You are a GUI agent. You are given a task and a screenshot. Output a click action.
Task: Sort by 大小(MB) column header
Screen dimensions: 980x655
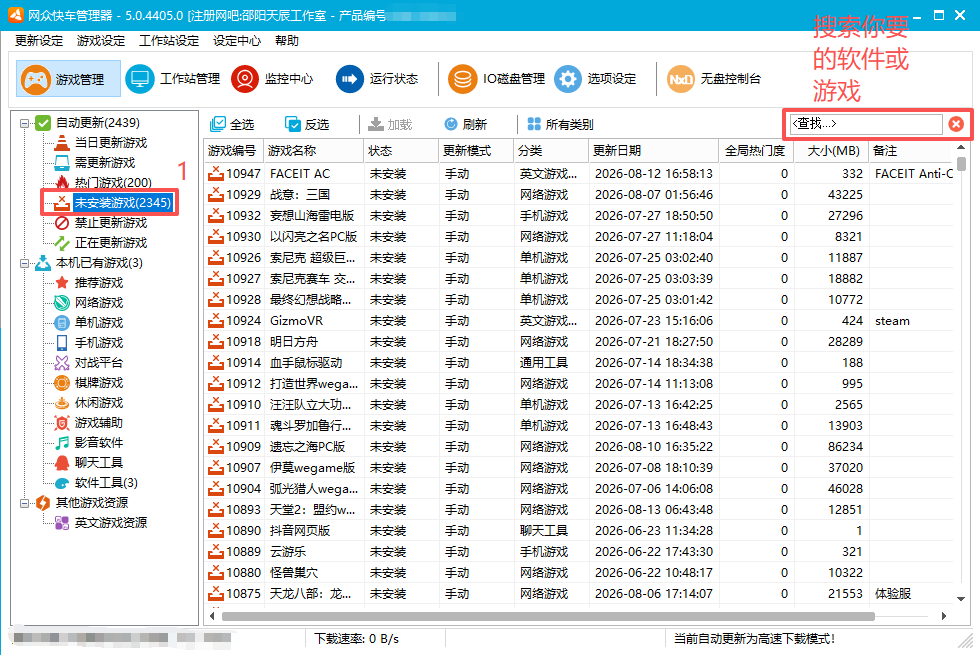tap(831, 151)
